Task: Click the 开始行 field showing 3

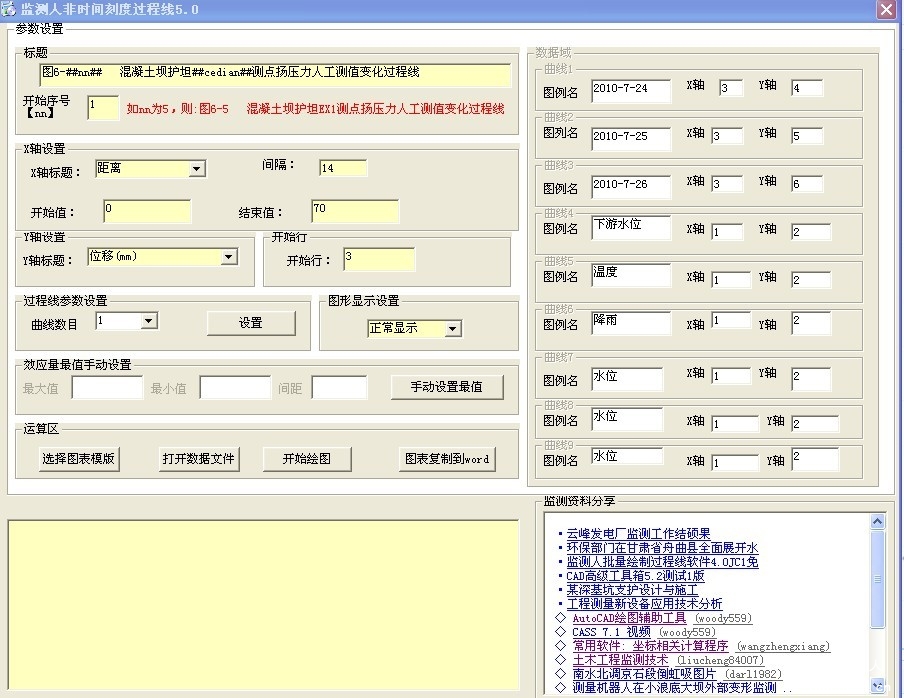Action: (x=379, y=259)
